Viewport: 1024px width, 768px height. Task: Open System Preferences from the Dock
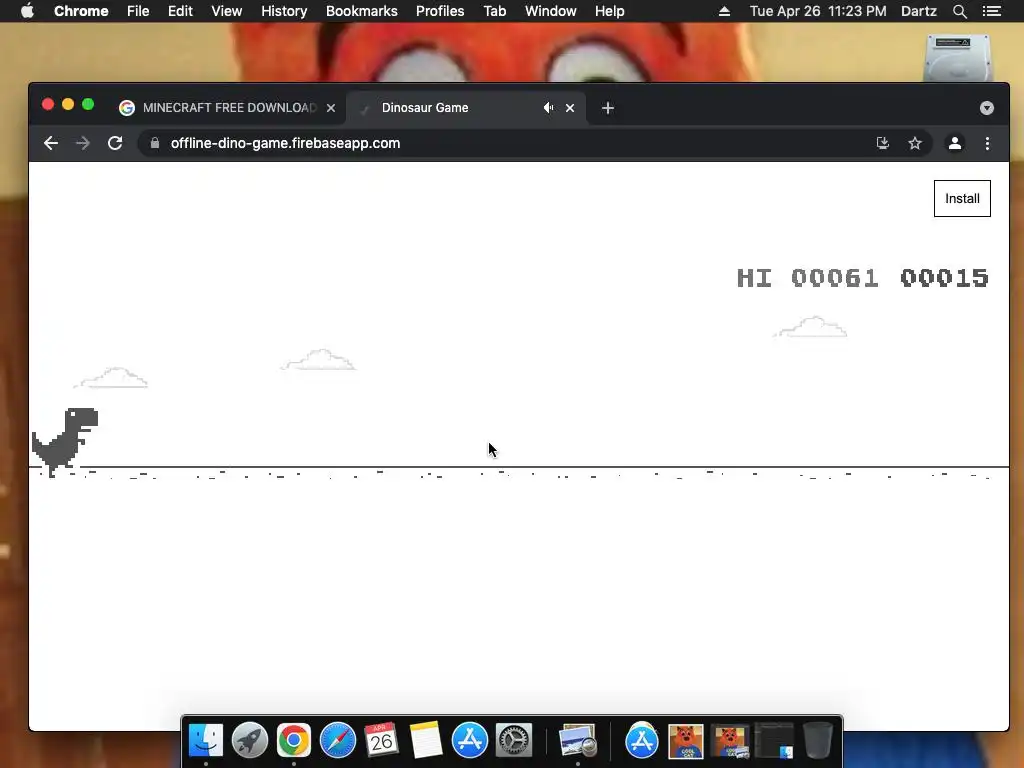point(514,741)
